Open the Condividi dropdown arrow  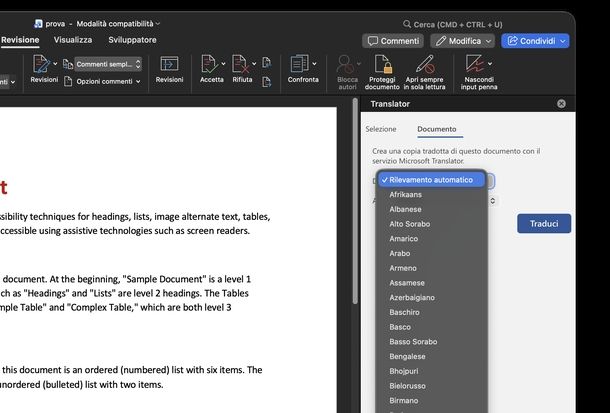point(563,41)
